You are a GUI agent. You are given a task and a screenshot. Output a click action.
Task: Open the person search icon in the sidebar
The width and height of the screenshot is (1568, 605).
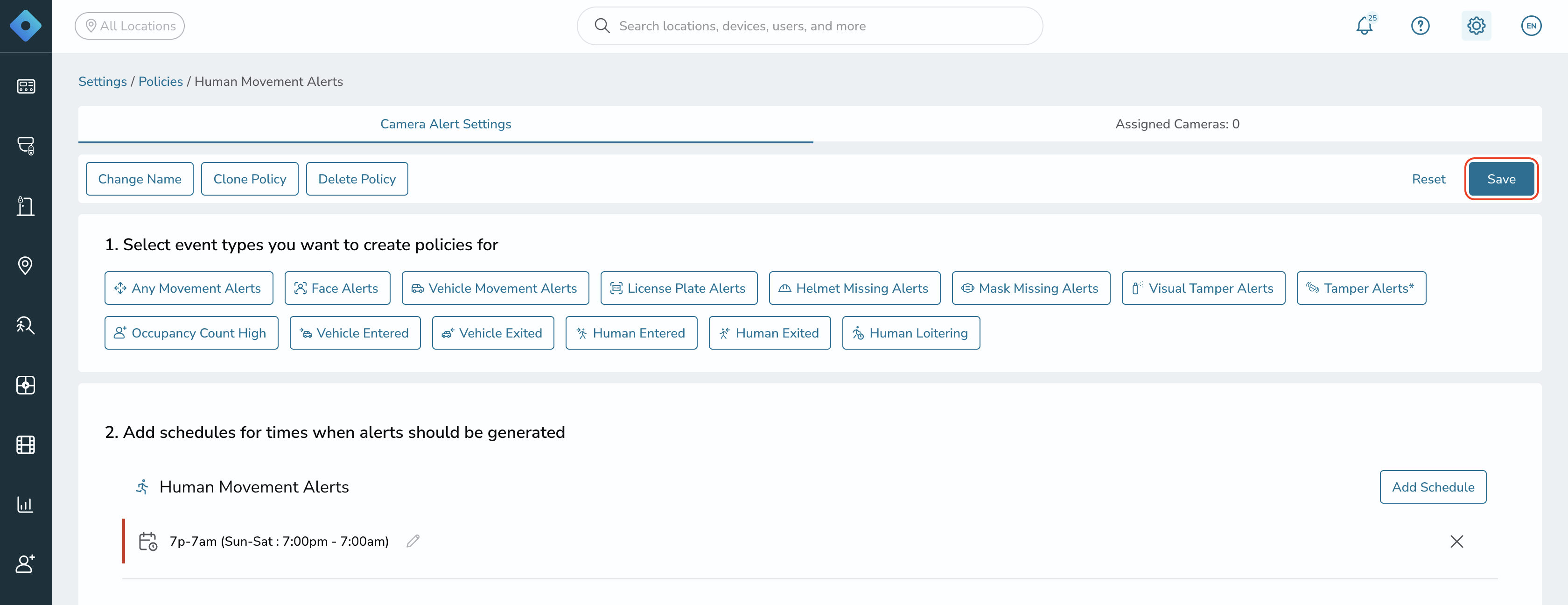coord(26,325)
